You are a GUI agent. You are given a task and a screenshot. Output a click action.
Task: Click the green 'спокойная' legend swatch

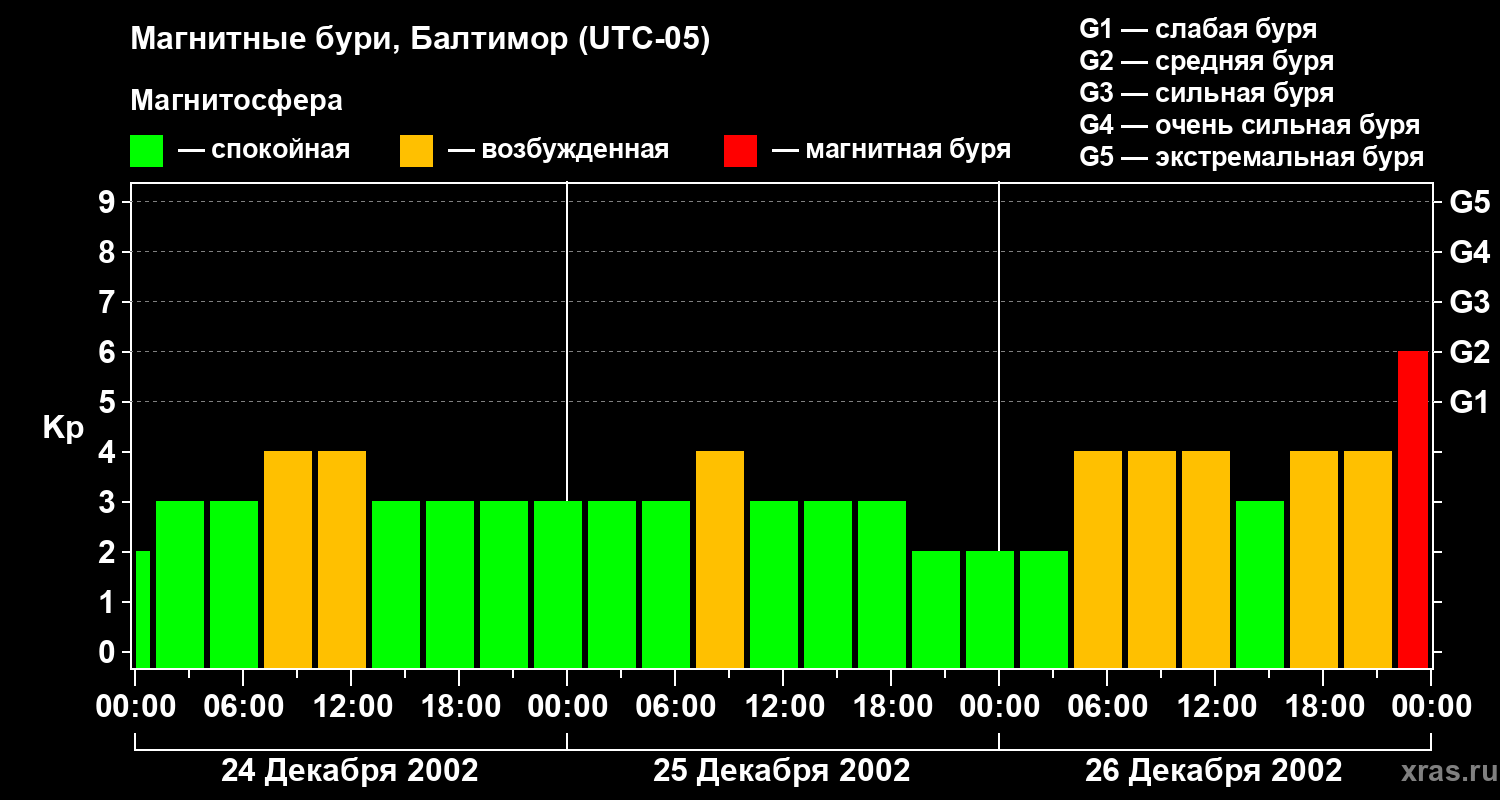tap(146, 151)
